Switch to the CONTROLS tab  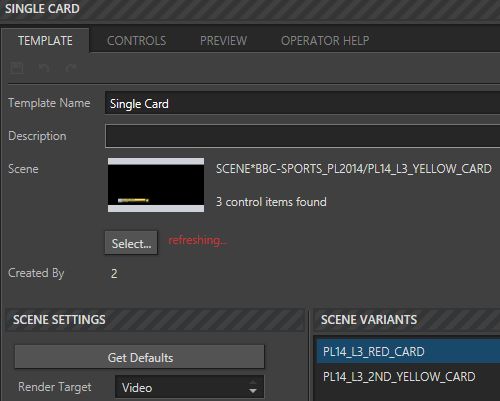click(x=136, y=41)
